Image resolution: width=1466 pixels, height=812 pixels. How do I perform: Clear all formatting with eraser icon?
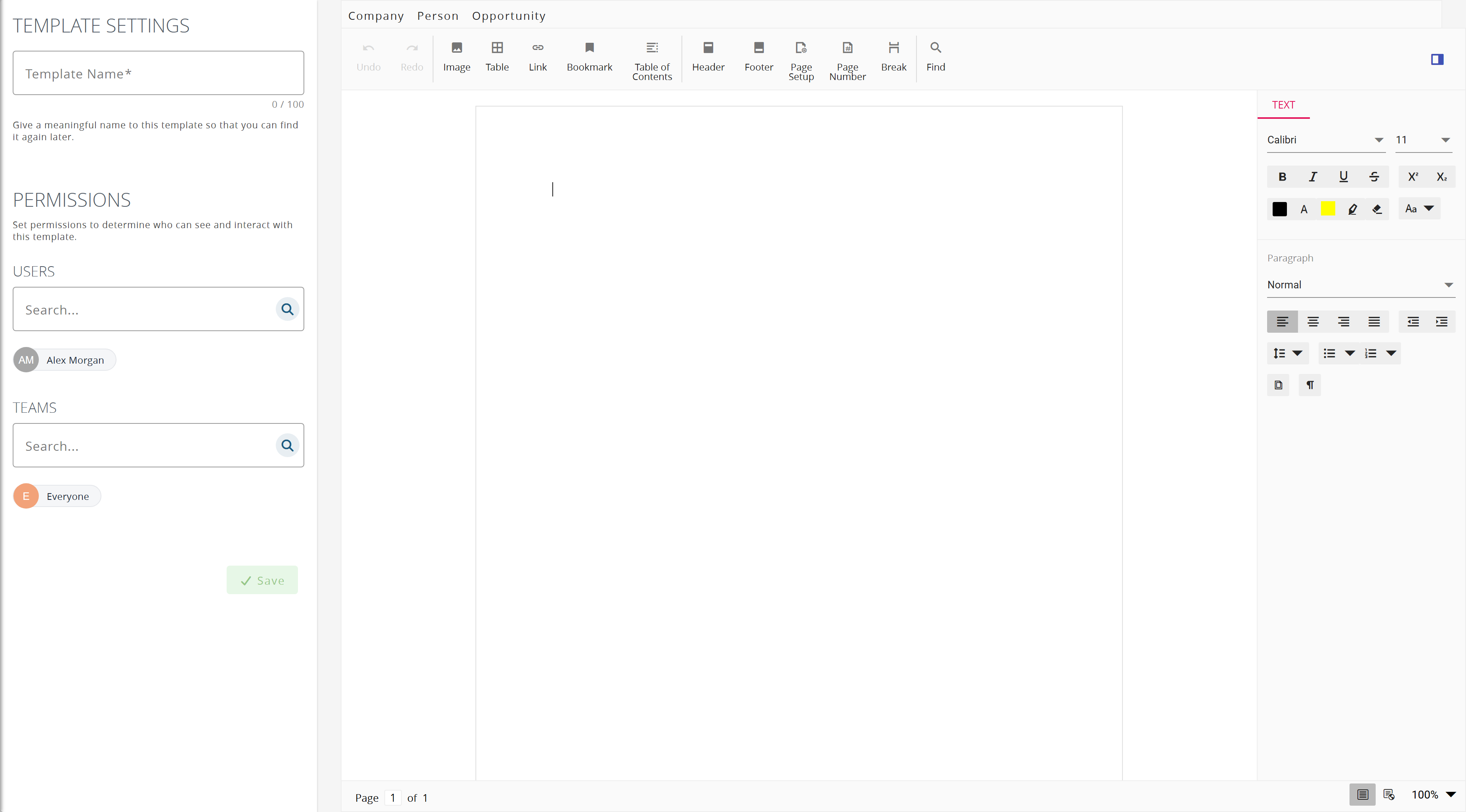(1376, 209)
